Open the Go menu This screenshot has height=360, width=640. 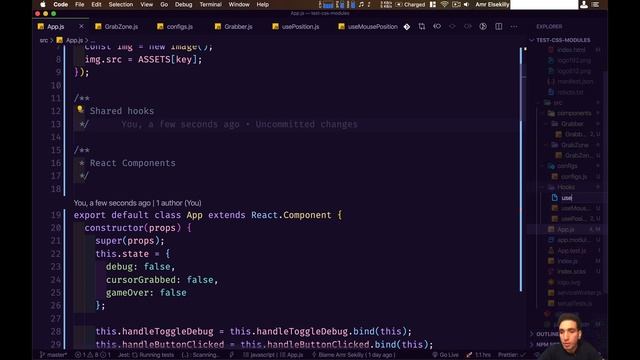pos(164,4)
